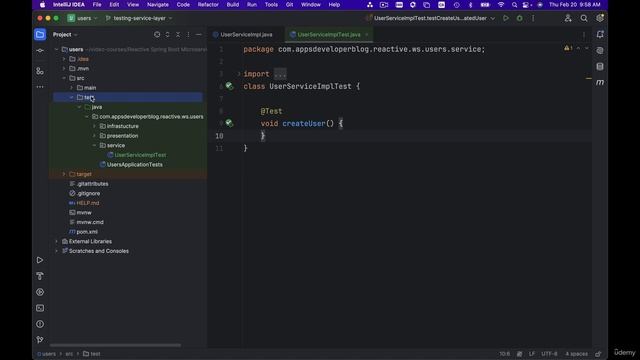
Task: Select HELP.md file
Action: pyautogui.click(x=88, y=203)
